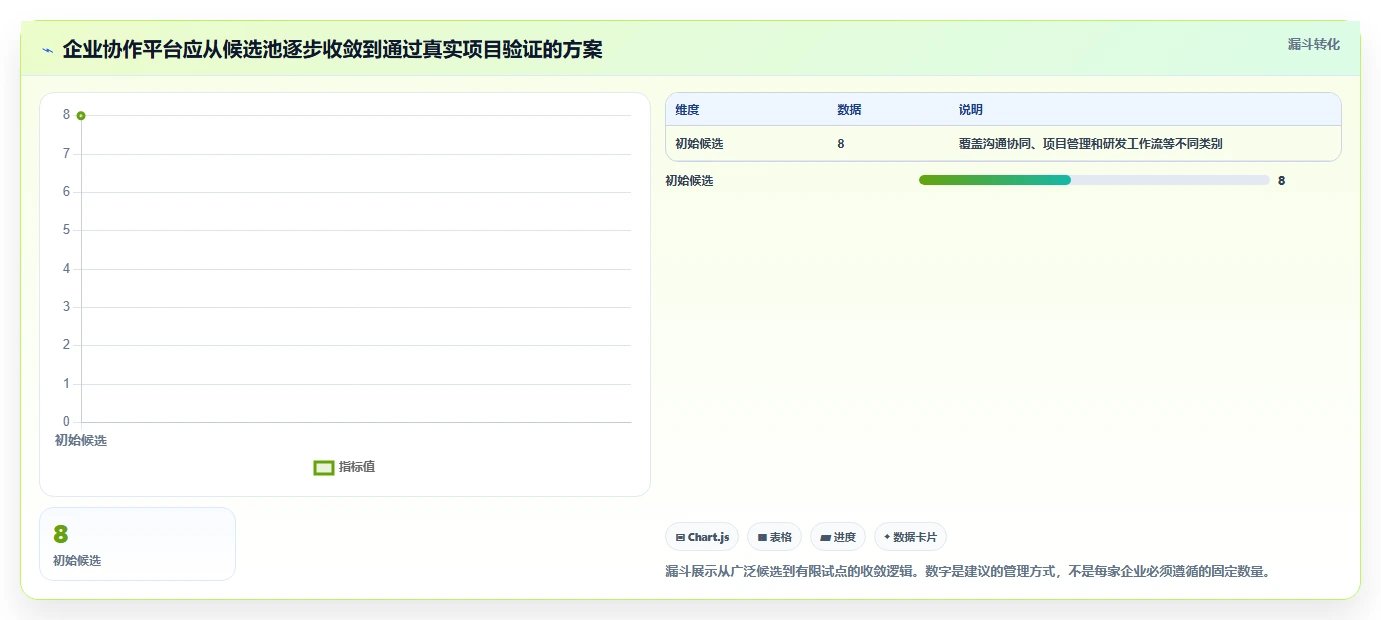The width and height of the screenshot is (1381, 620).
Task: Click the 覆盖沟通协同 description cell
Action: (x=1090, y=144)
